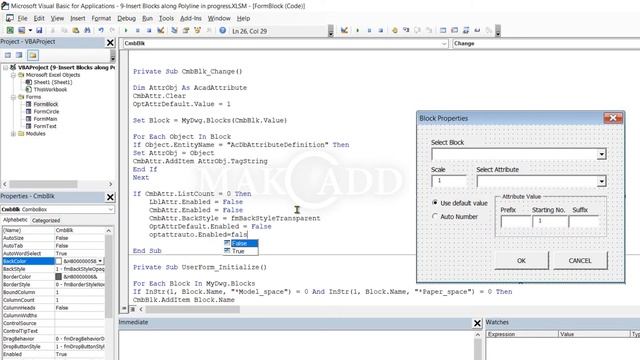Save the workbook with the floppy disk icon
Image resolution: width=640 pixels, height=360 pixels.
coord(39,30)
